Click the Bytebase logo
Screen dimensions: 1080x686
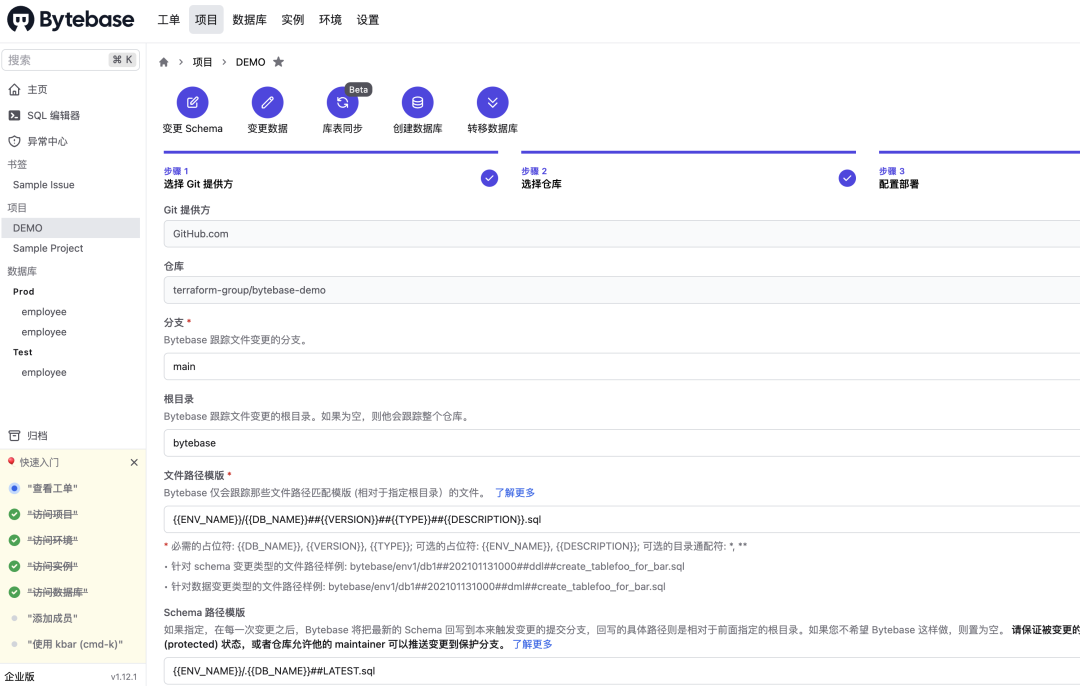(70, 19)
